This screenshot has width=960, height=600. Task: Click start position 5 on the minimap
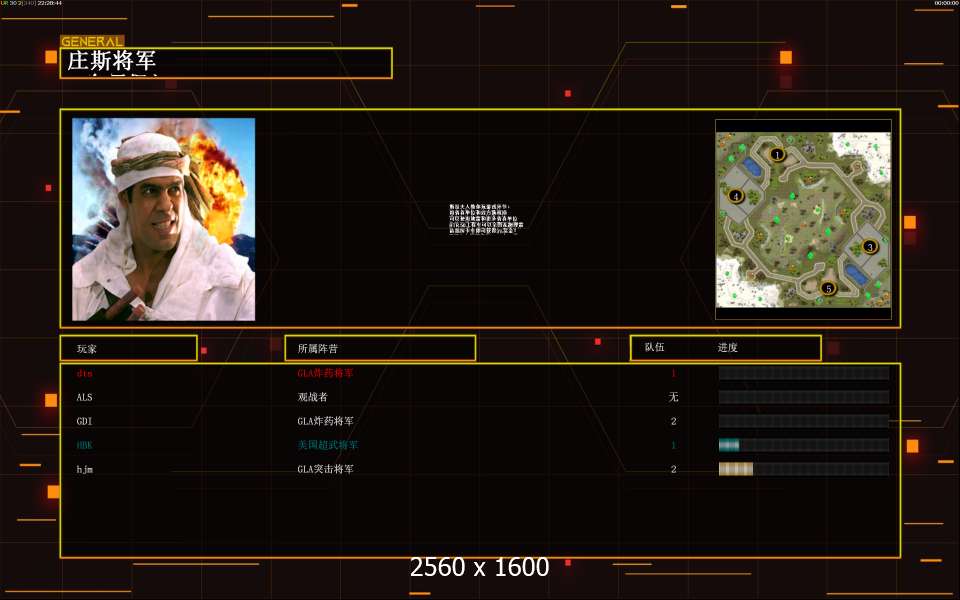point(828,288)
